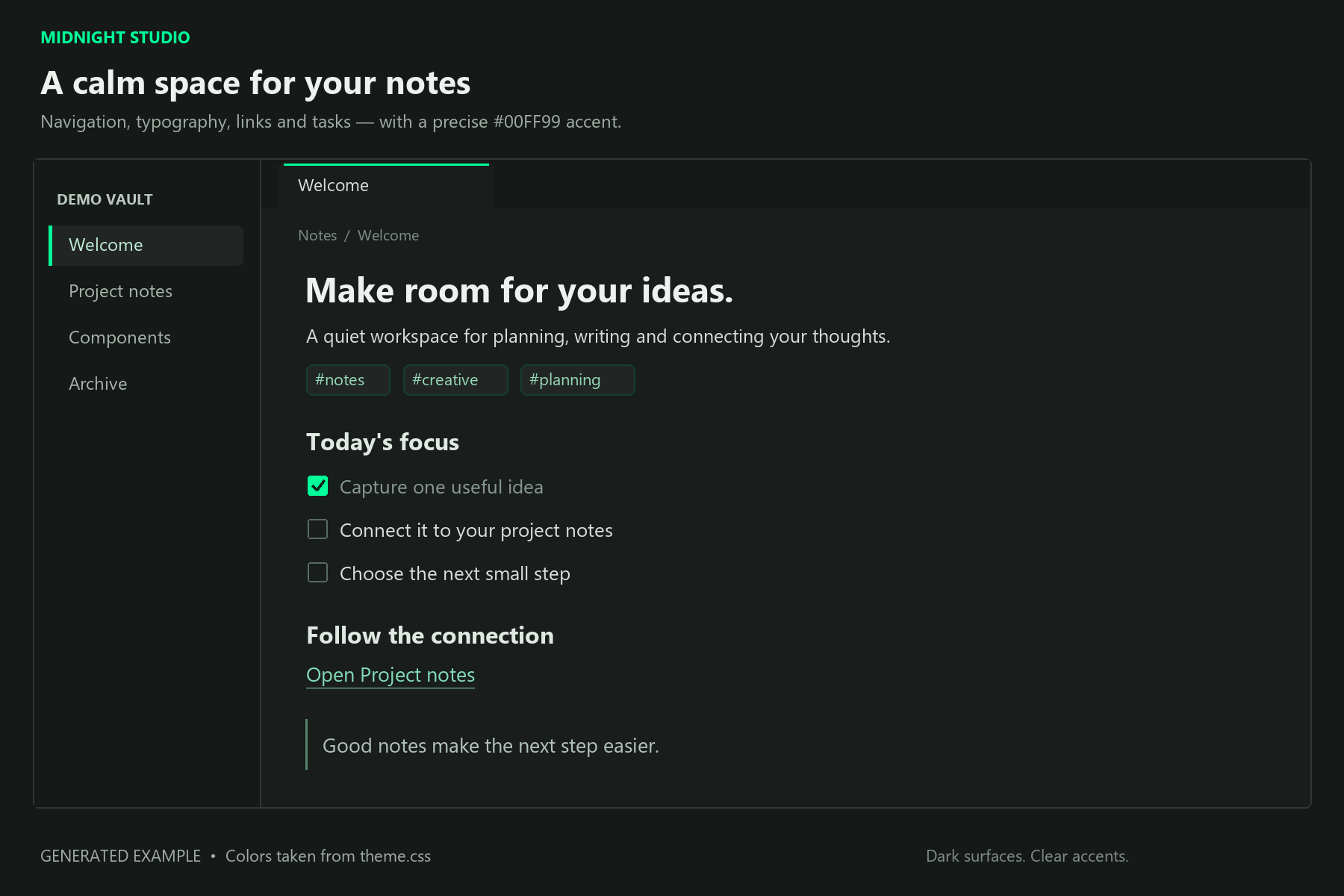
Task: Click the Today's focus heading
Action: (x=382, y=442)
